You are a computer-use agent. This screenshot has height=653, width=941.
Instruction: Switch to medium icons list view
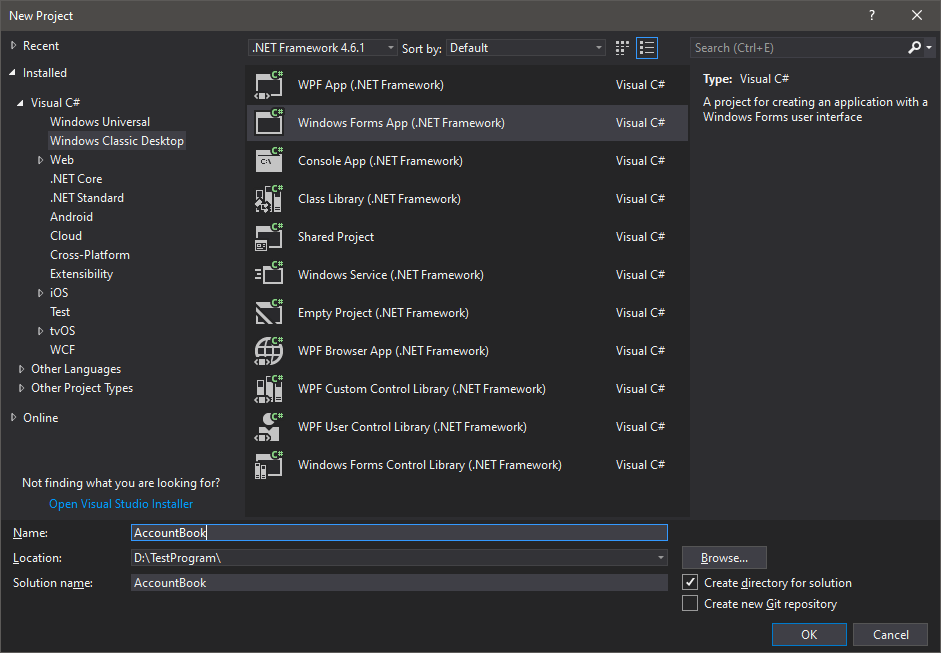[647, 48]
